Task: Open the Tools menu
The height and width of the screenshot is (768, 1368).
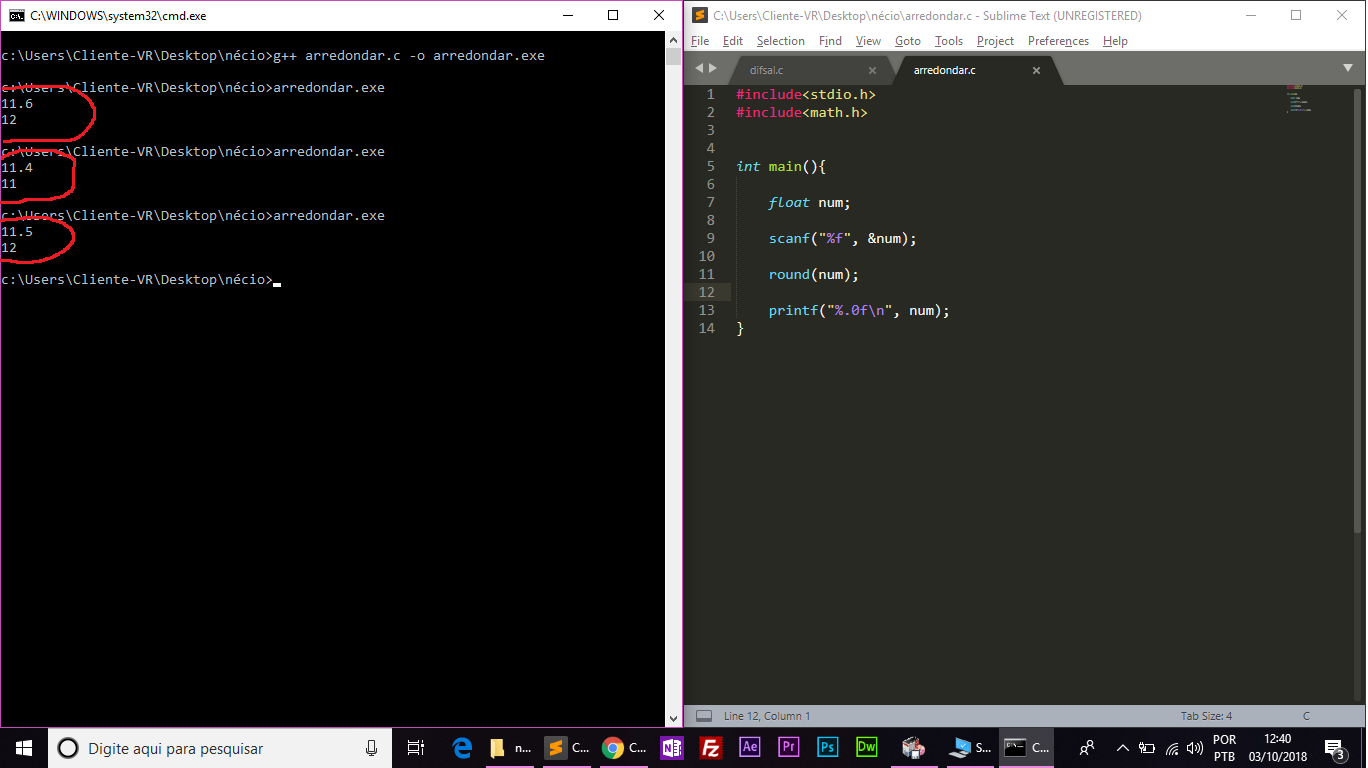Action: [949, 41]
